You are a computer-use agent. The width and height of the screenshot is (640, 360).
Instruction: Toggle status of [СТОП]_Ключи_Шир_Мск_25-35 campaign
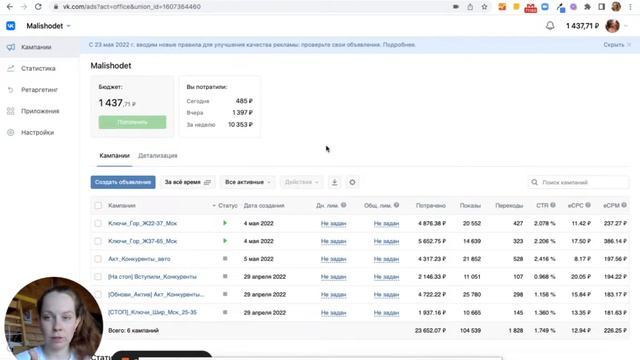click(225, 312)
